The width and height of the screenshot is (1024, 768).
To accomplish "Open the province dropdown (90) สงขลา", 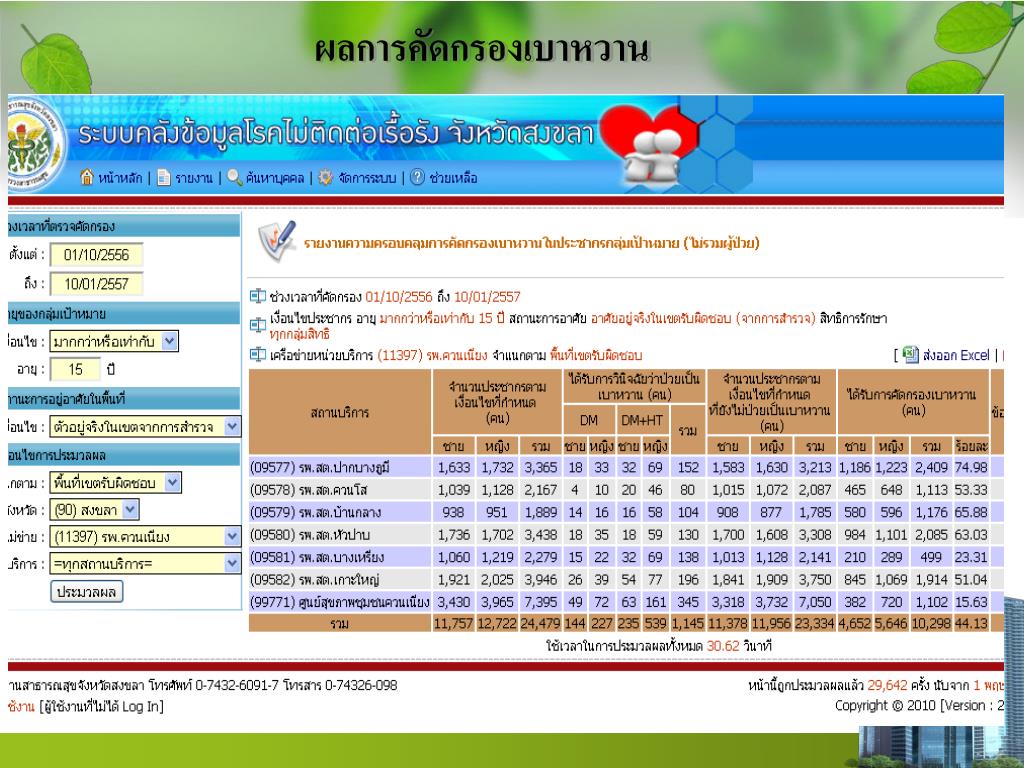I will 94,510.
